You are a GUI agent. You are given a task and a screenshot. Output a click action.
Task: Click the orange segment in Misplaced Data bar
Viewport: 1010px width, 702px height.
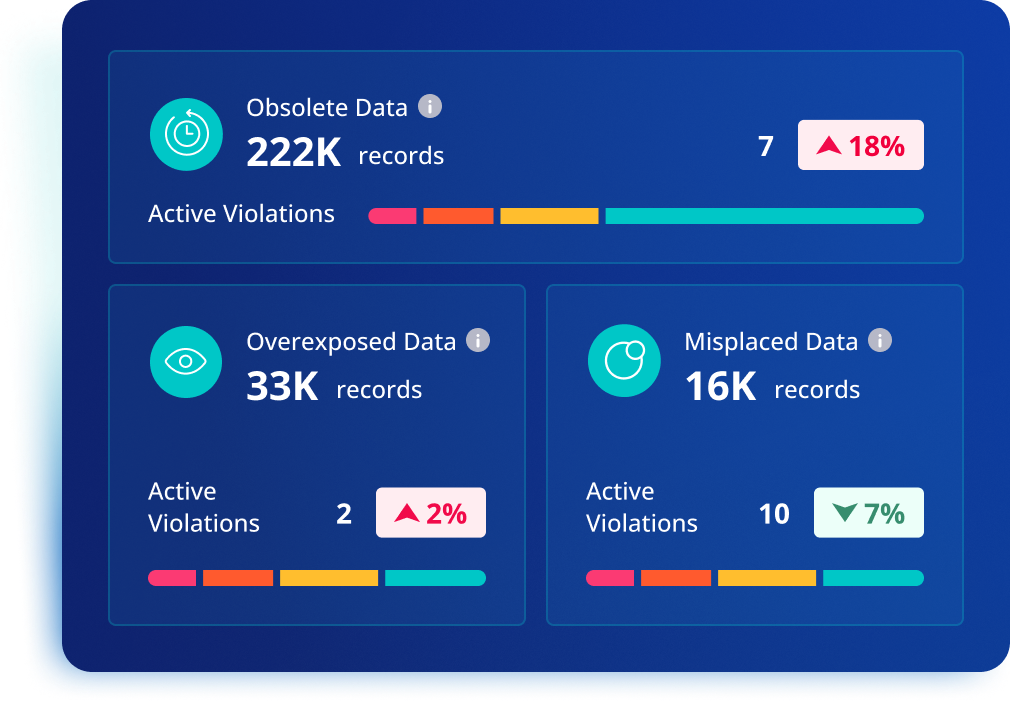pyautogui.click(x=676, y=578)
